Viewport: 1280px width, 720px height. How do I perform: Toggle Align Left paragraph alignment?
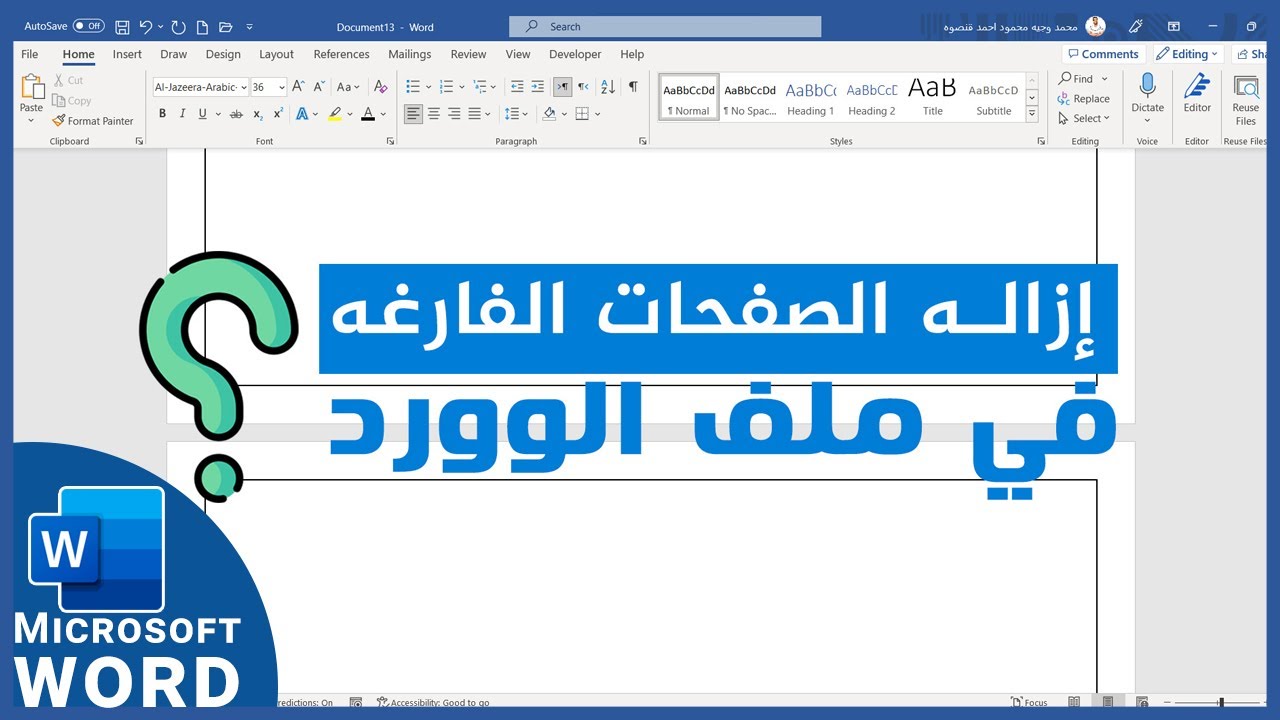[413, 114]
